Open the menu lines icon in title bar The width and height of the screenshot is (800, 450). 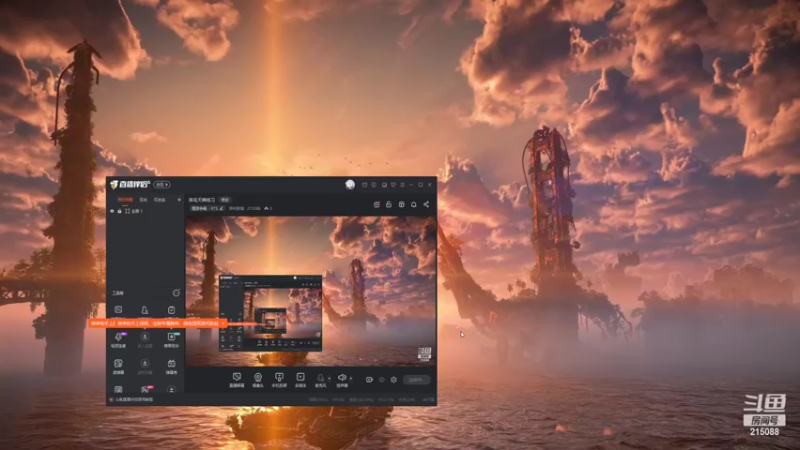403,185
